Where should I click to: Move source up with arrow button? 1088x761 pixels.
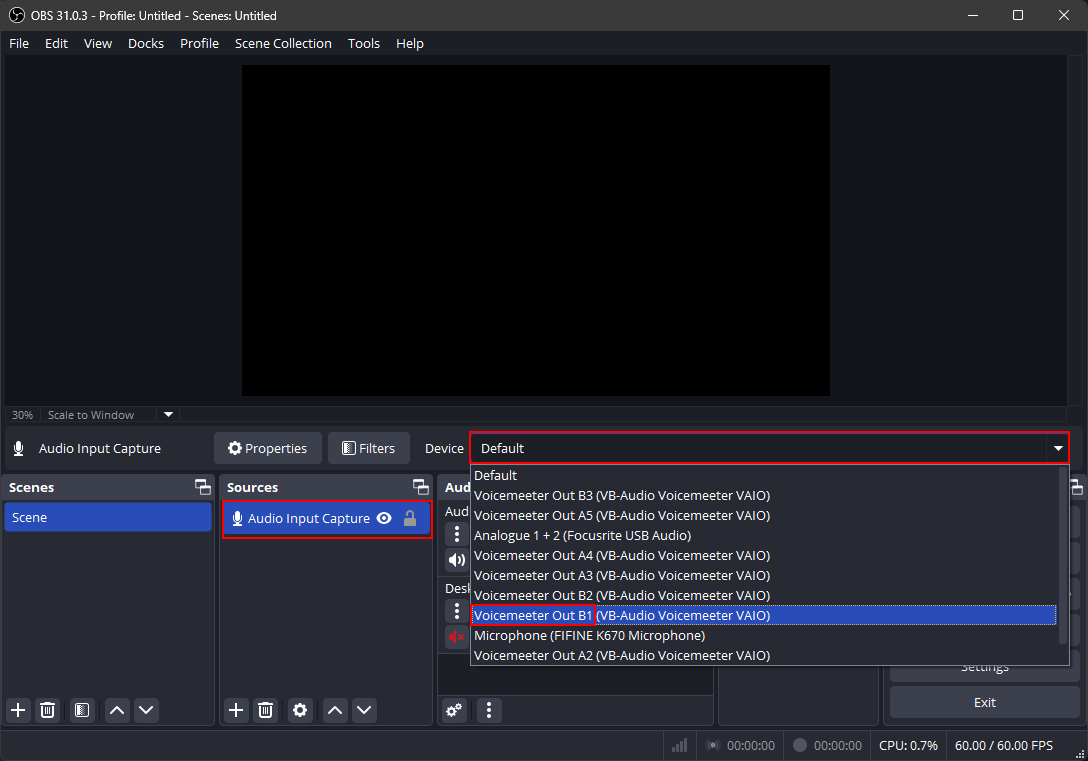click(336, 710)
